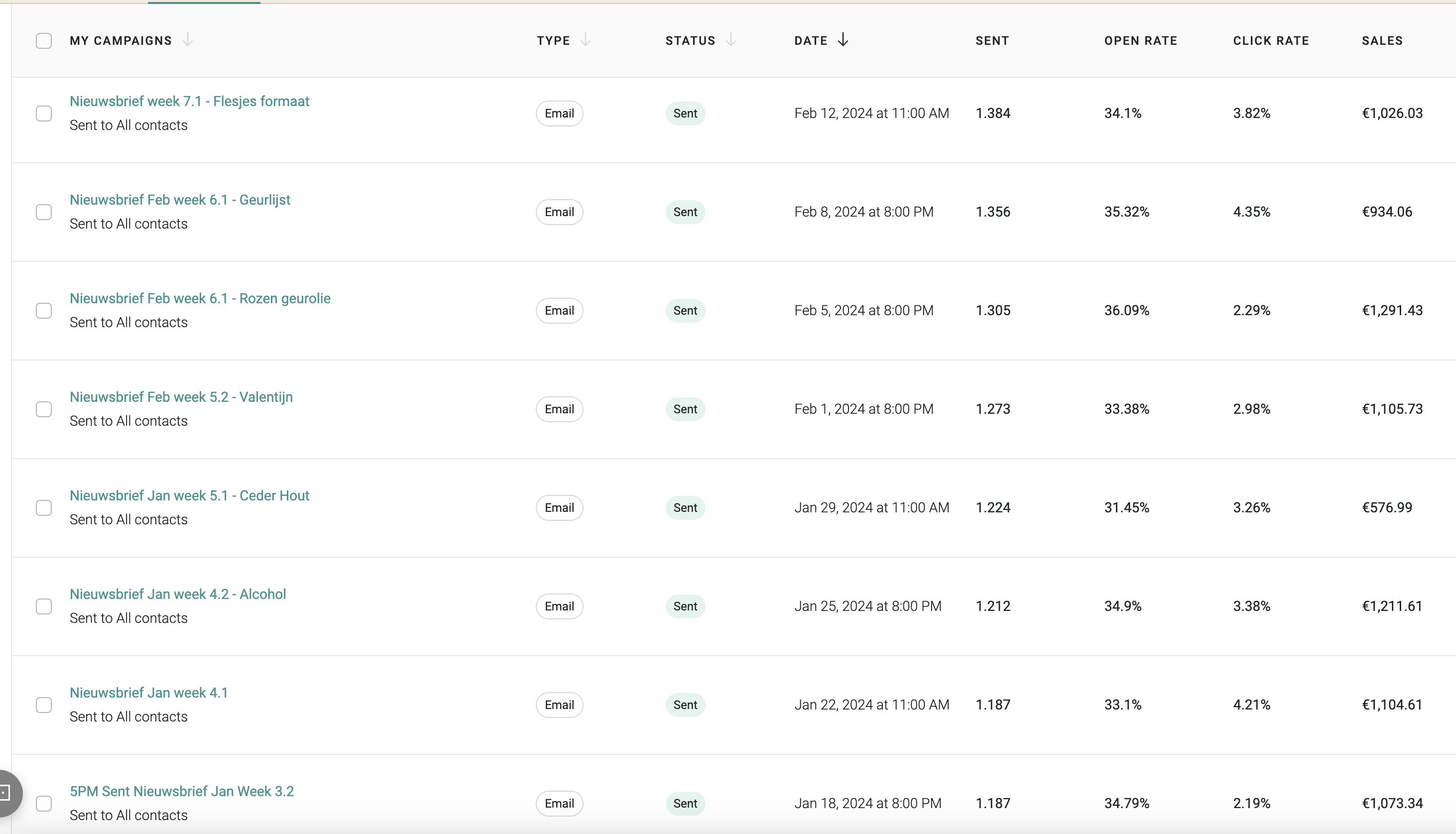Click date Feb 12, 2024 at 11:00 AM
The width and height of the screenshot is (1456, 834).
[872, 114]
